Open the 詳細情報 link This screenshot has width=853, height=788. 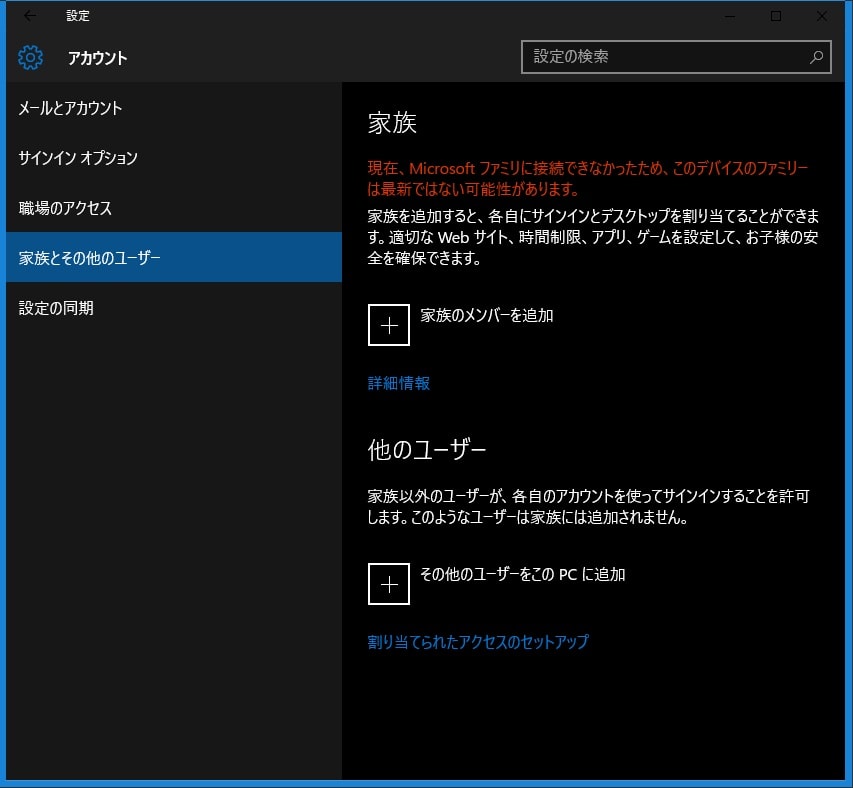click(399, 383)
